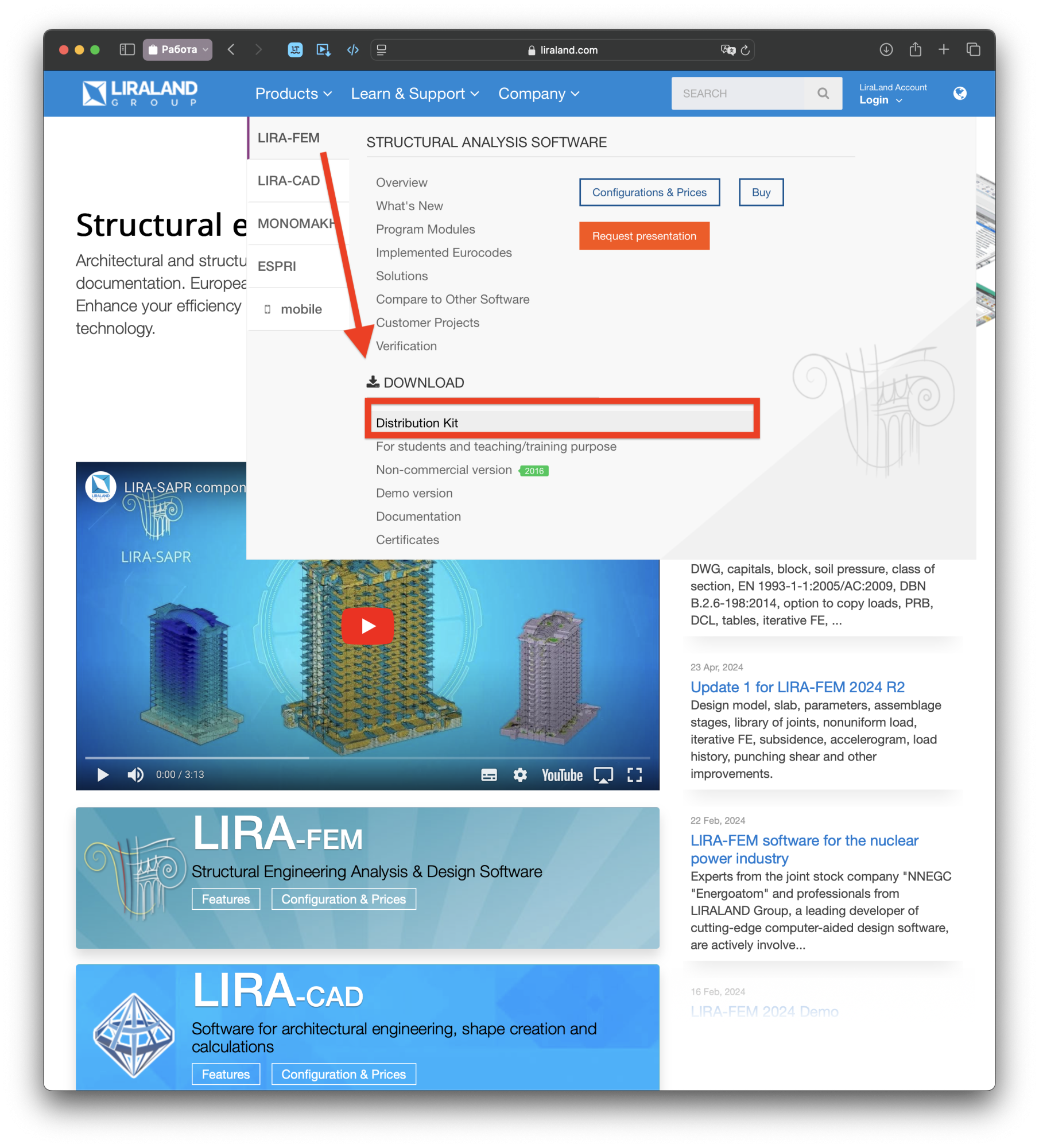
Task: Click the video progress bar
Action: 367,758
